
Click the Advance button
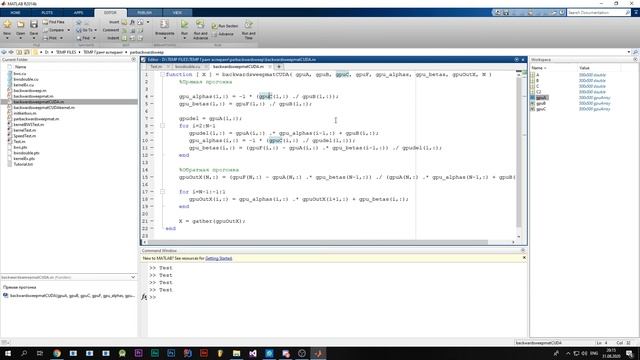[x=224, y=34]
